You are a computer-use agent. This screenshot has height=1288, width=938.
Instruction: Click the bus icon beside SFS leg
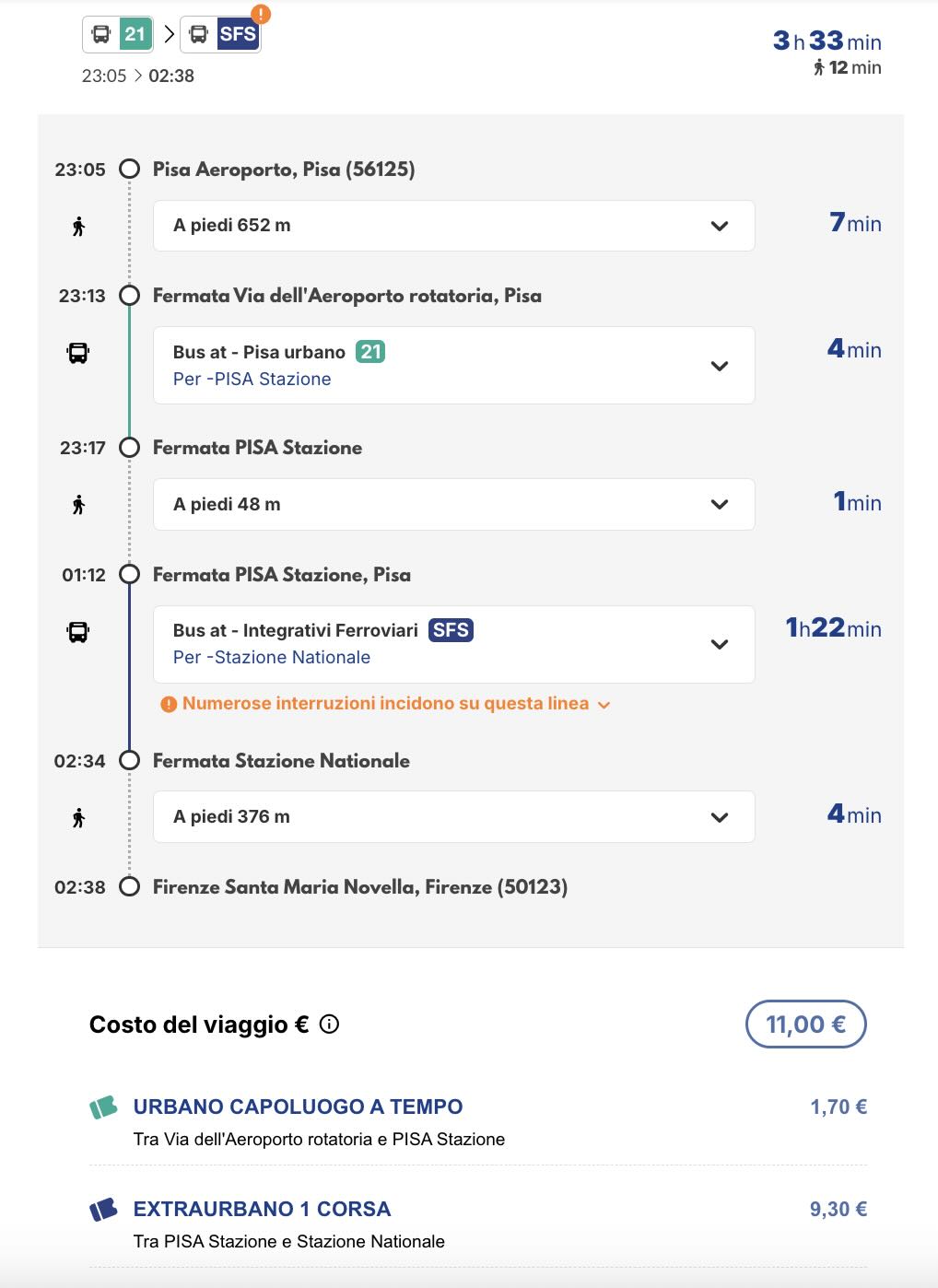78,632
